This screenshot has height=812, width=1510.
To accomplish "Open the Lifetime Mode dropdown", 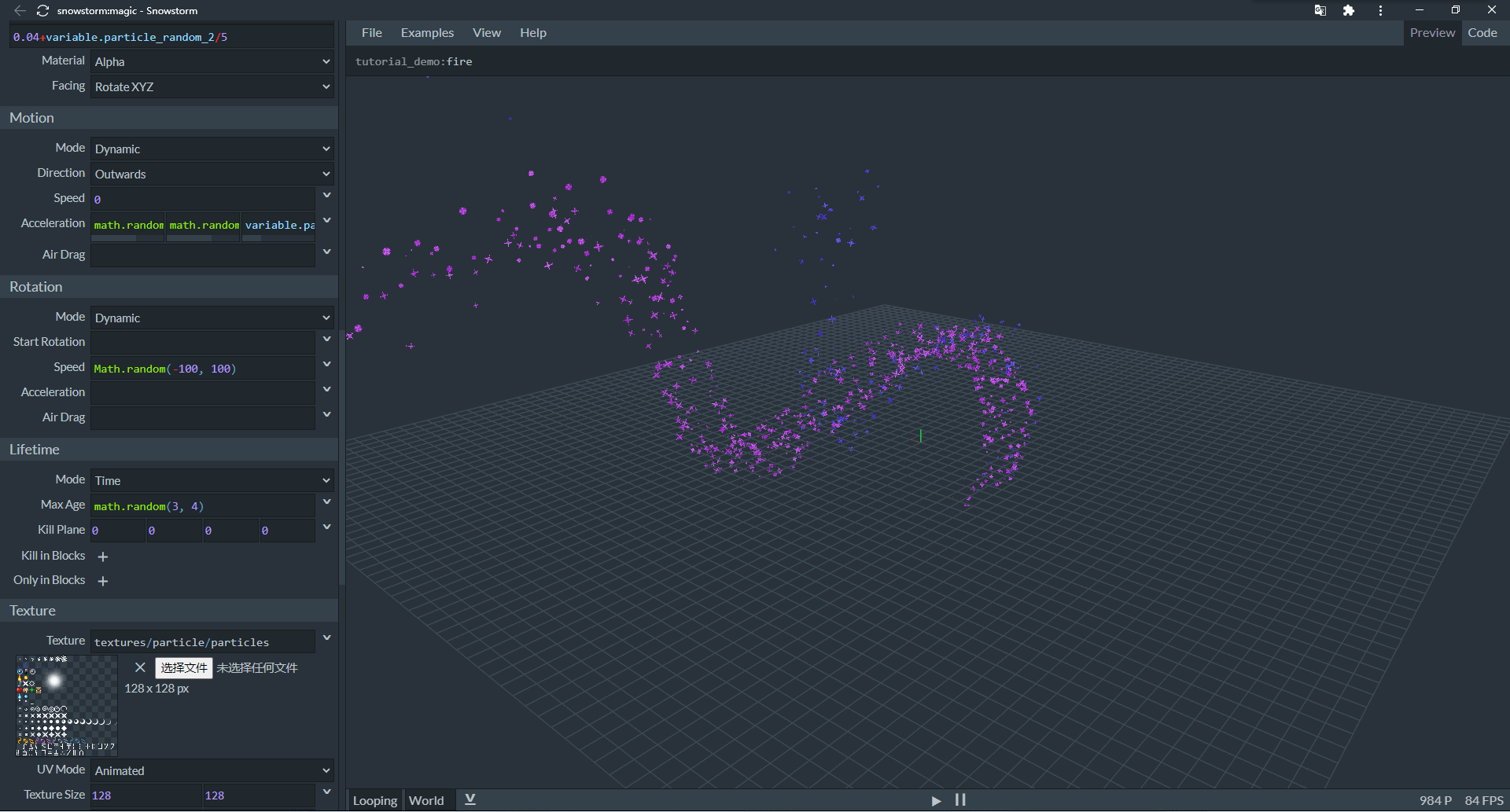I will (212, 480).
